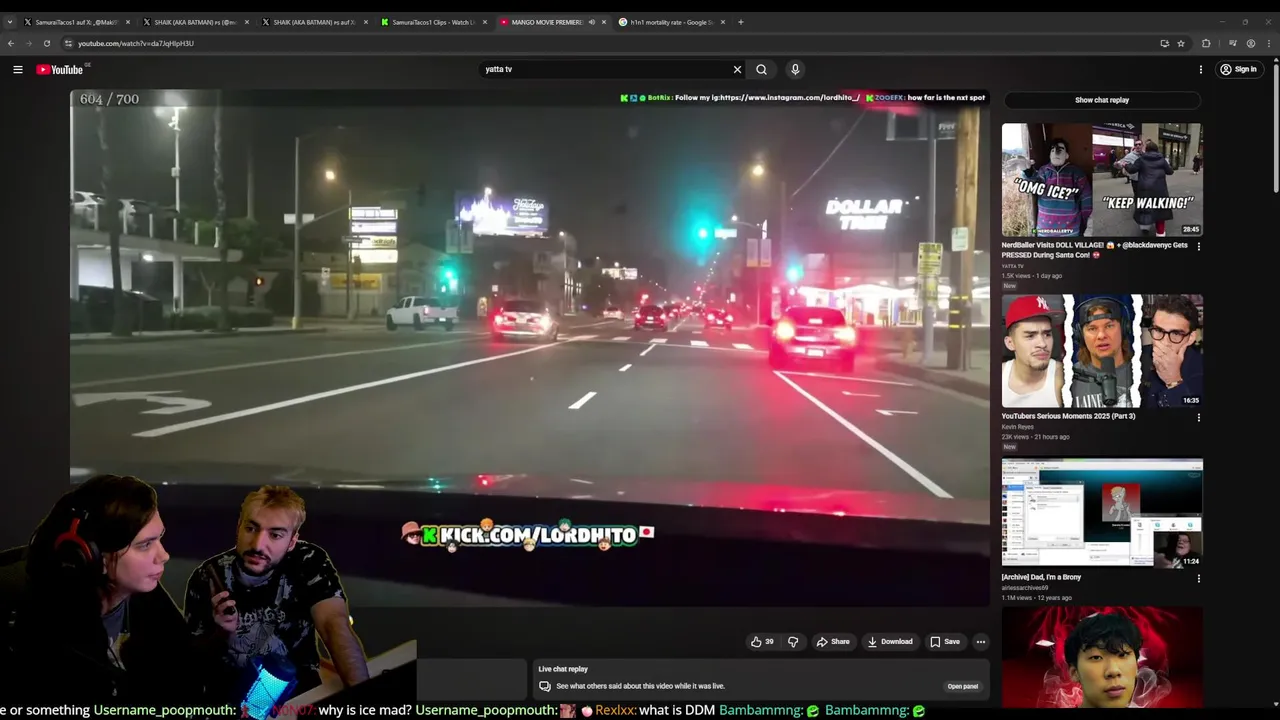This screenshot has width=1280, height=720.
Task: Go to YouTube home via logo
Action: (x=60, y=69)
